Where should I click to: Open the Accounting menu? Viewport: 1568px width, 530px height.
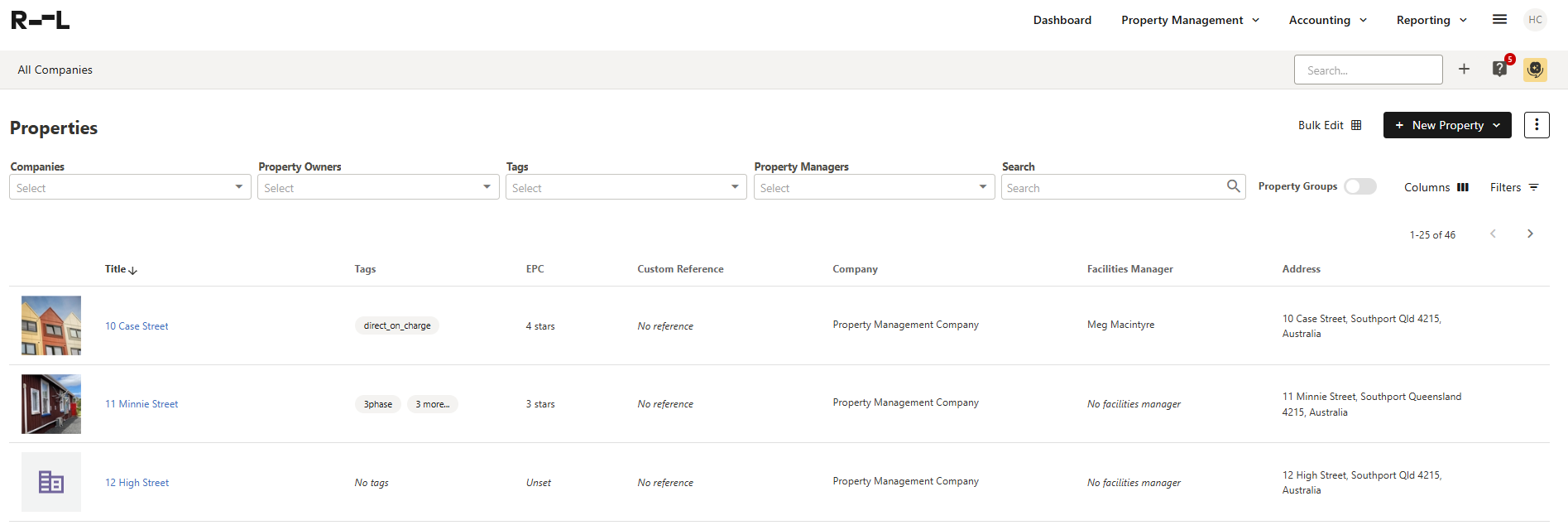pyautogui.click(x=1327, y=21)
